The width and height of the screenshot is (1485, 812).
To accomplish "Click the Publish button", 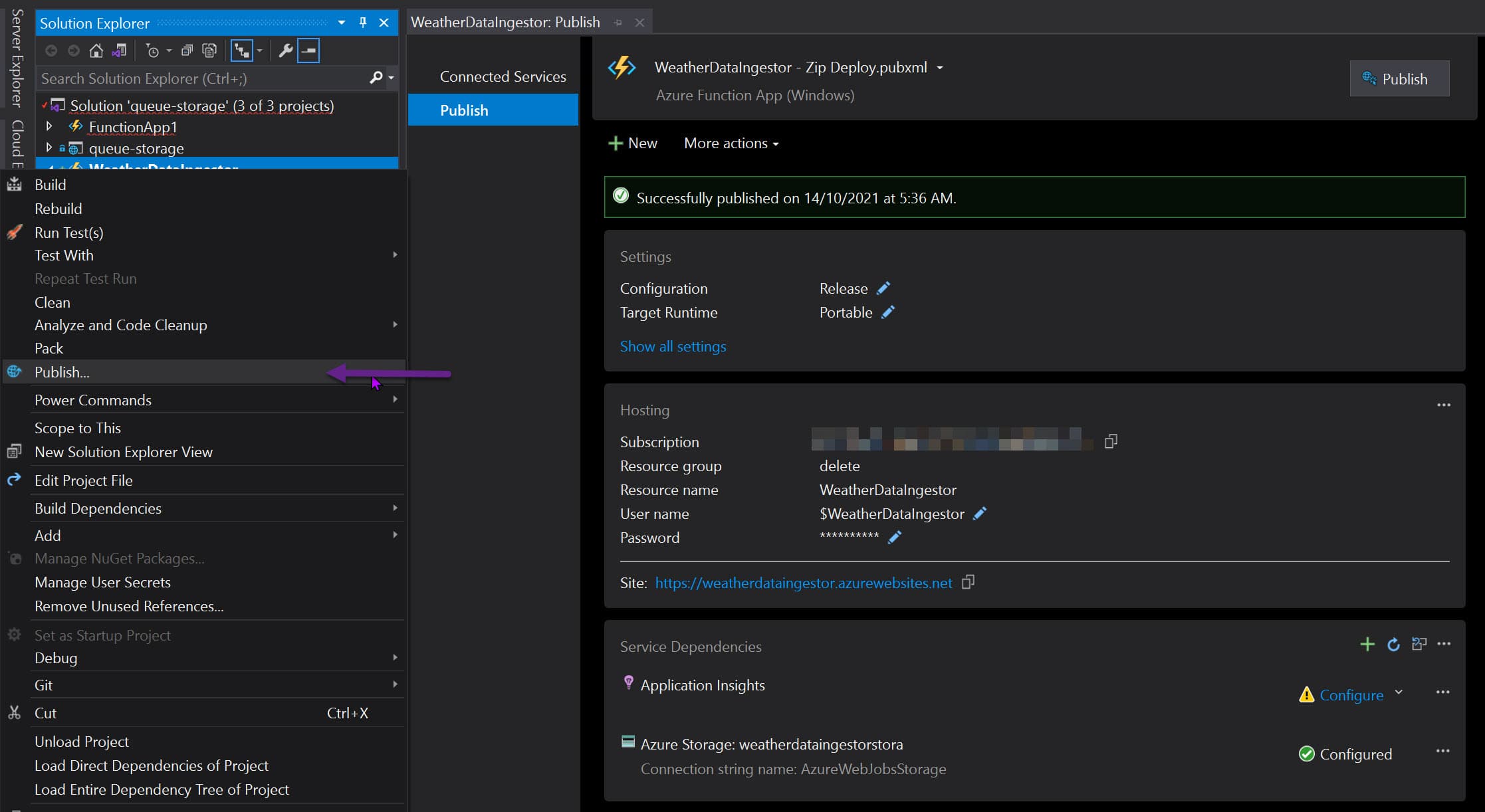I will [x=1399, y=78].
